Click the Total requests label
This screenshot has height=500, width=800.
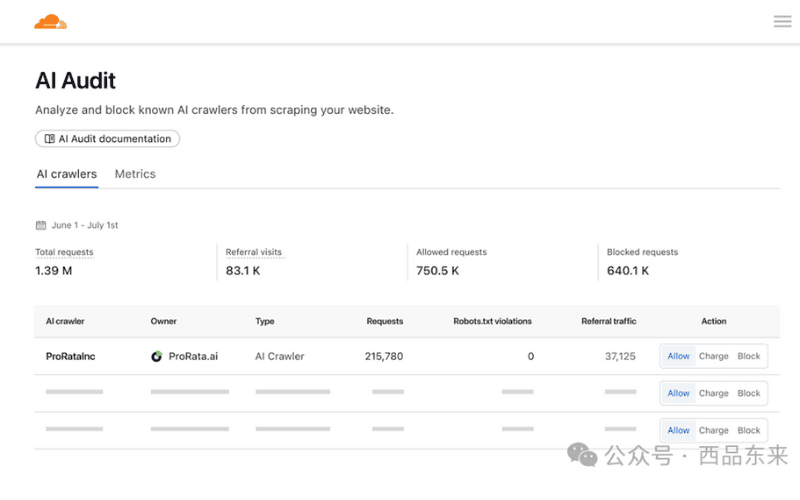click(x=64, y=252)
